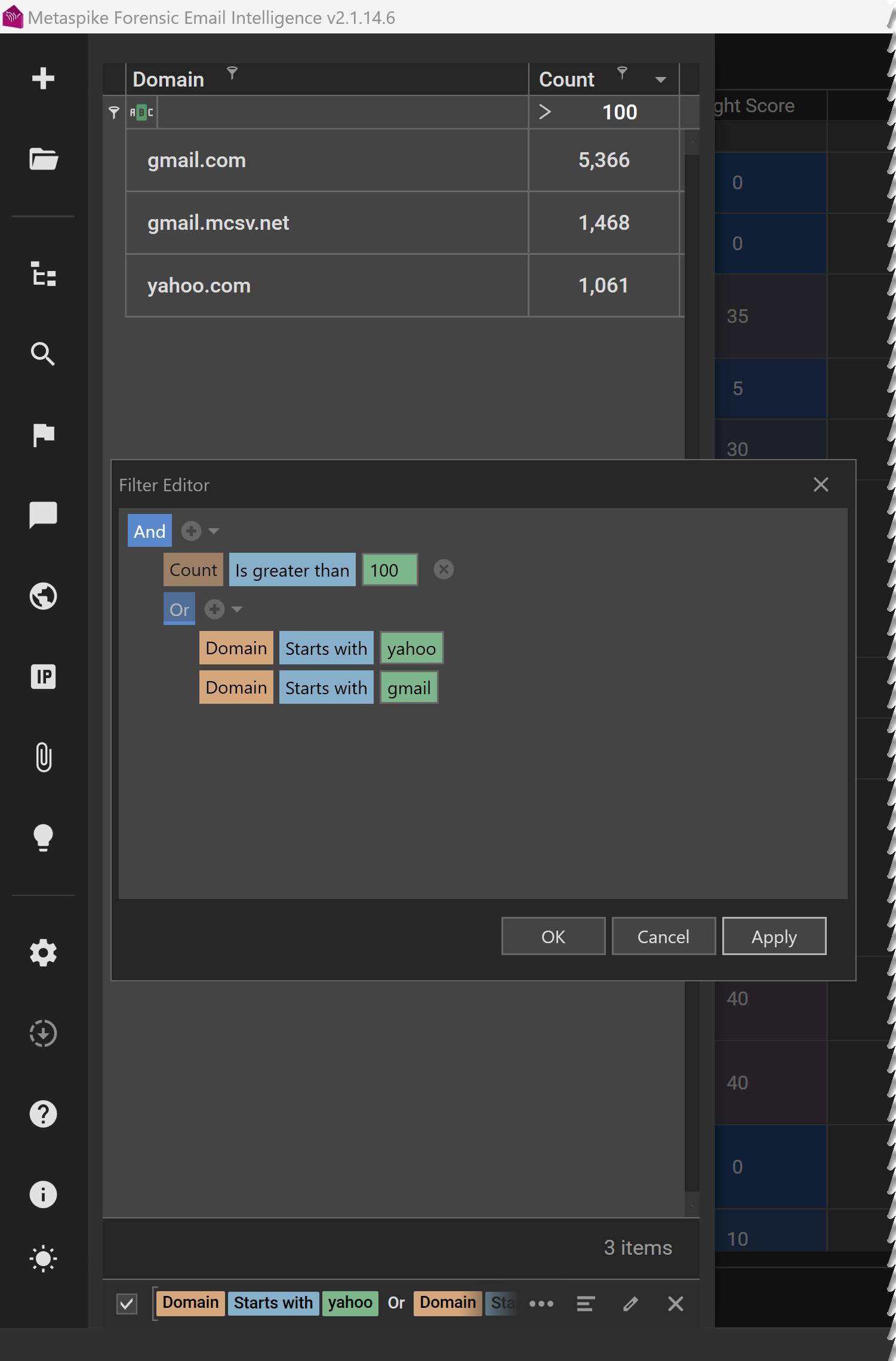The image size is (896, 1361).
Task: Change the Is greater than operator
Action: pyautogui.click(x=292, y=570)
